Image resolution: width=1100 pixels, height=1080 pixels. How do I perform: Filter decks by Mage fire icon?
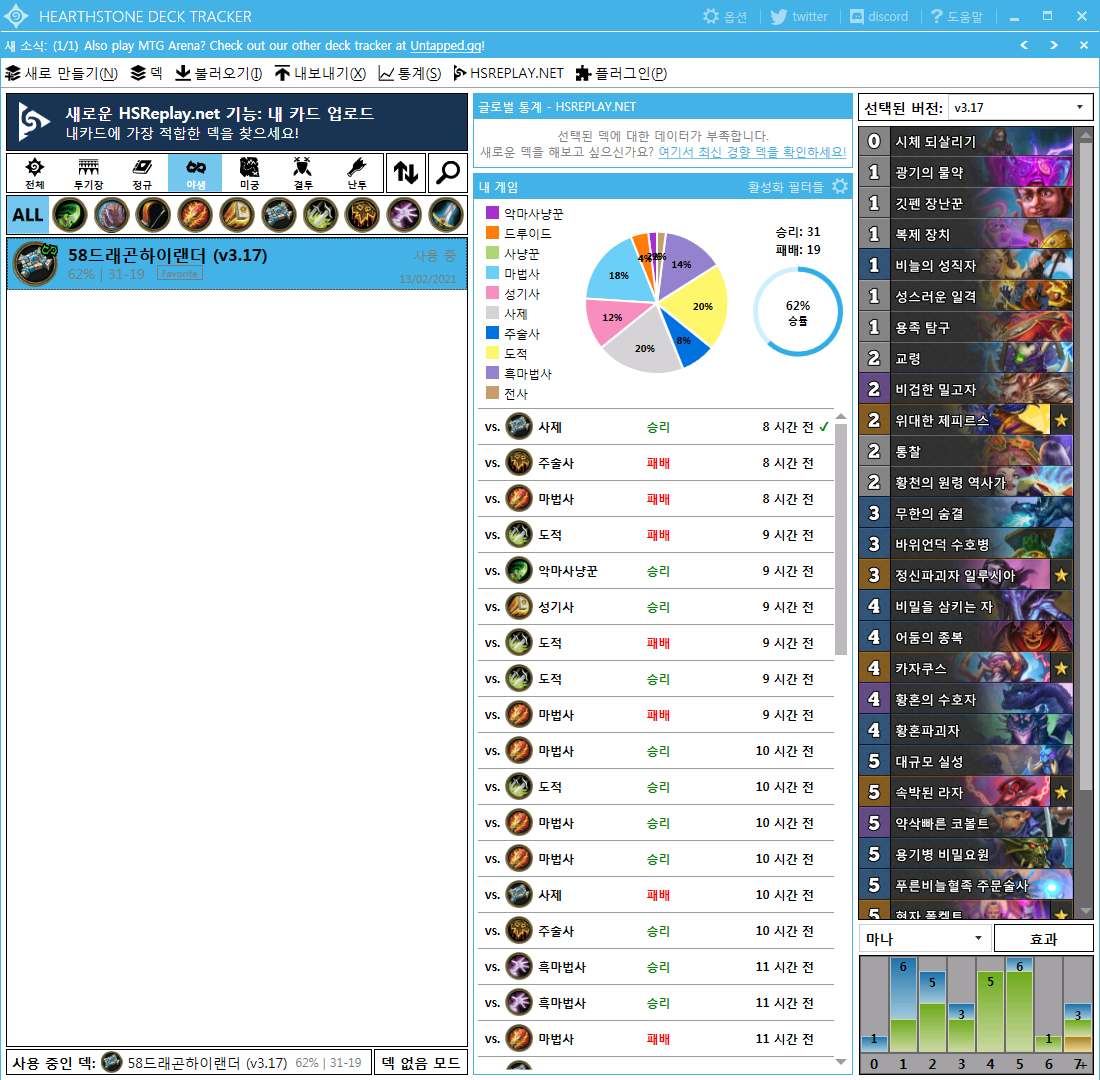[x=195, y=215]
